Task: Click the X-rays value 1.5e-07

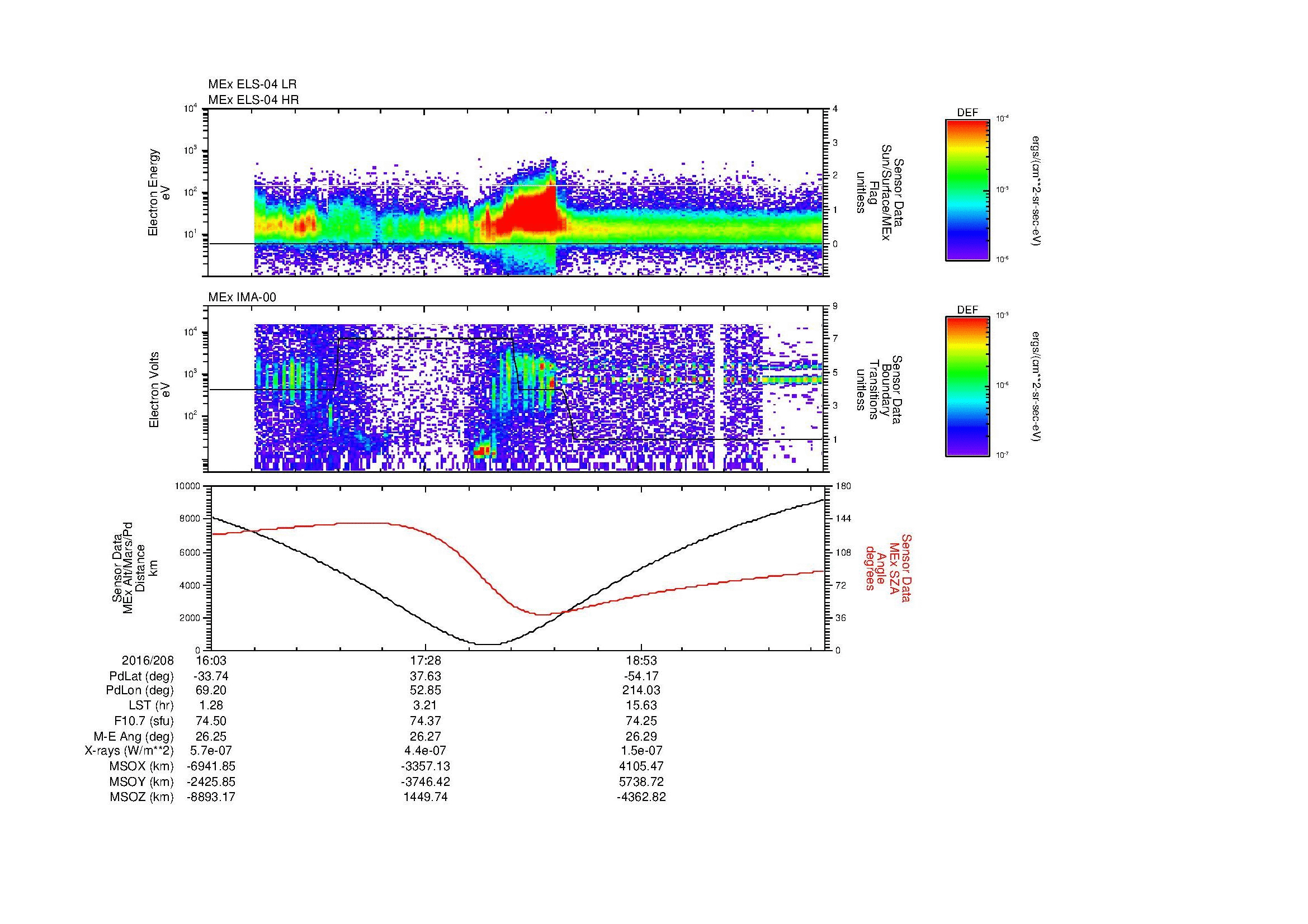Action: coord(641,751)
